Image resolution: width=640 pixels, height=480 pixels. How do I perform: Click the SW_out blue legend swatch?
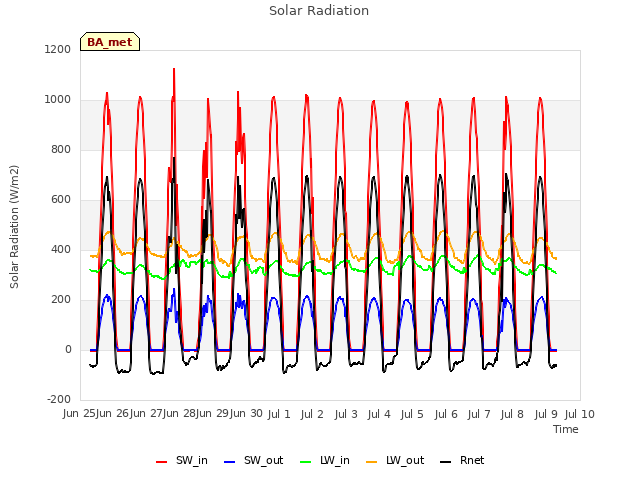pos(230,462)
